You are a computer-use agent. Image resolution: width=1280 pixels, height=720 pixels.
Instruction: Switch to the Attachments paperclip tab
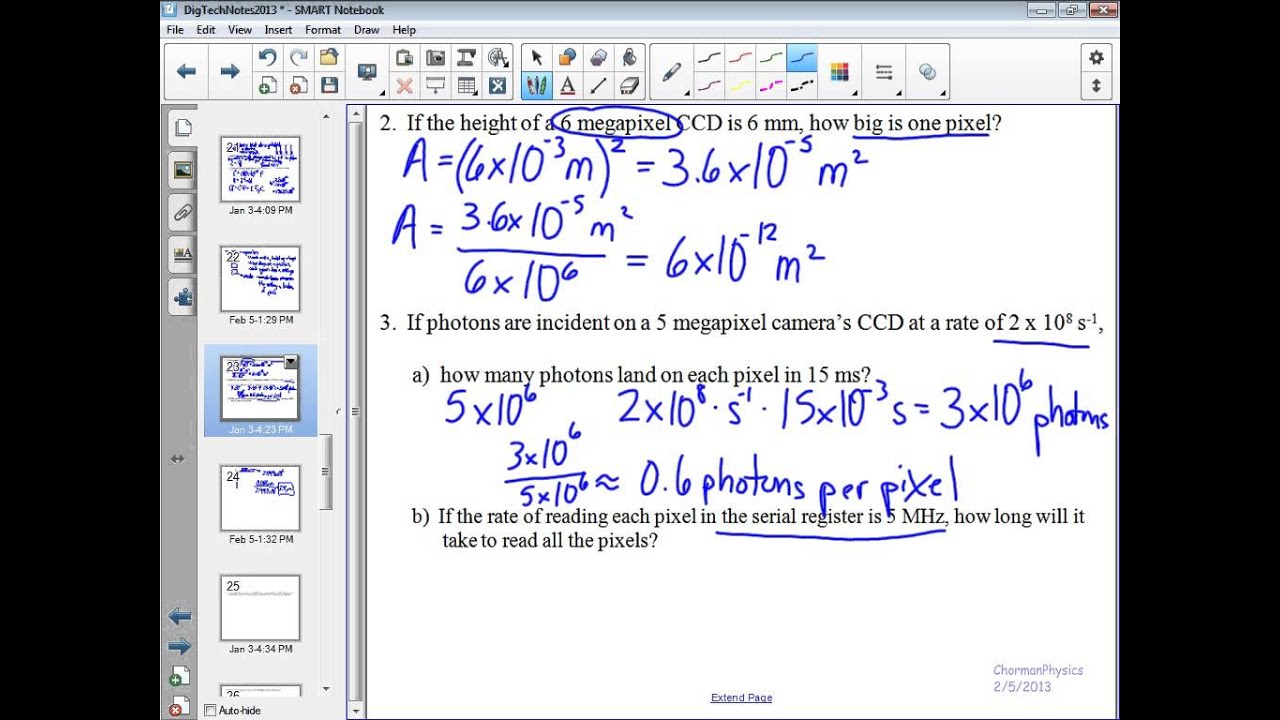(x=182, y=212)
